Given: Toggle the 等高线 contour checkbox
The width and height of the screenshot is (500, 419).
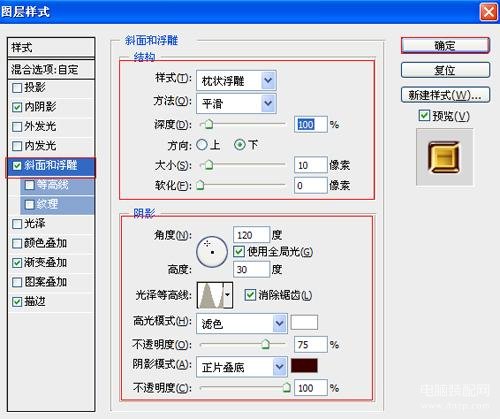Looking at the screenshot, I should [30, 185].
